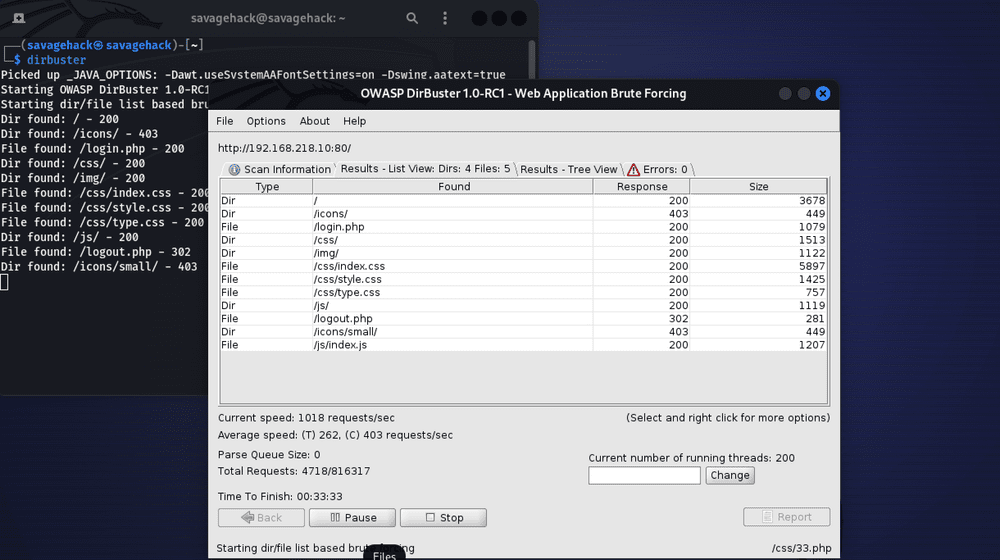Open the File menu in DirBuster

(224, 121)
